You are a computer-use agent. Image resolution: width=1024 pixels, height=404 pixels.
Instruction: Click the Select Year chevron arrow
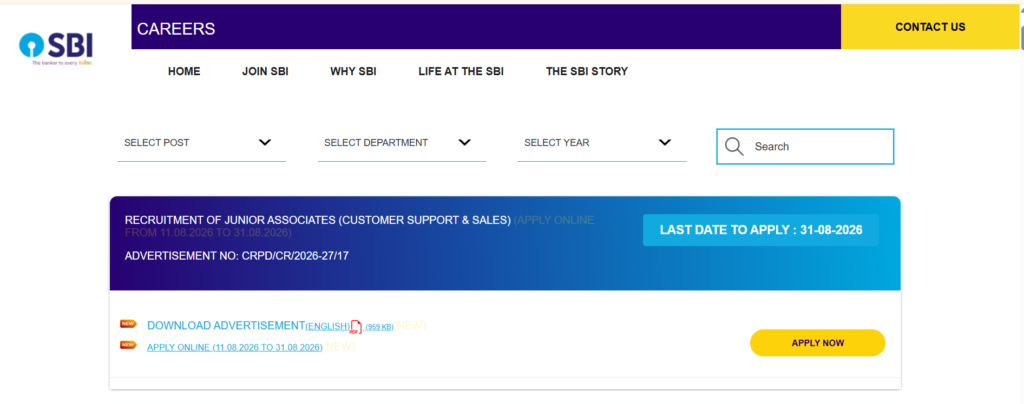(x=665, y=142)
